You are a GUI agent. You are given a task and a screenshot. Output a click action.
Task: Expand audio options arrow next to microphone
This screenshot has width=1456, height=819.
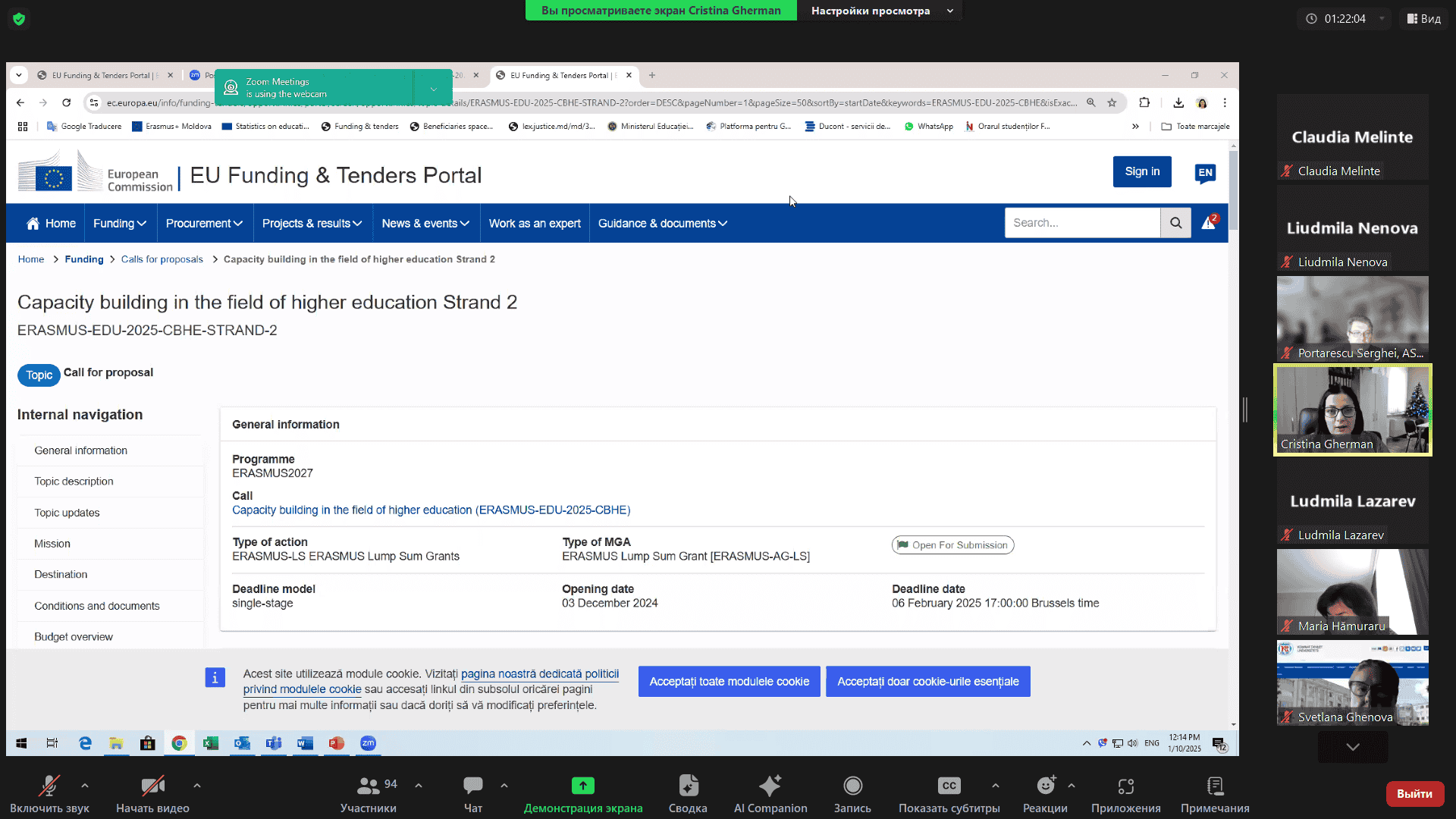pos(85,786)
